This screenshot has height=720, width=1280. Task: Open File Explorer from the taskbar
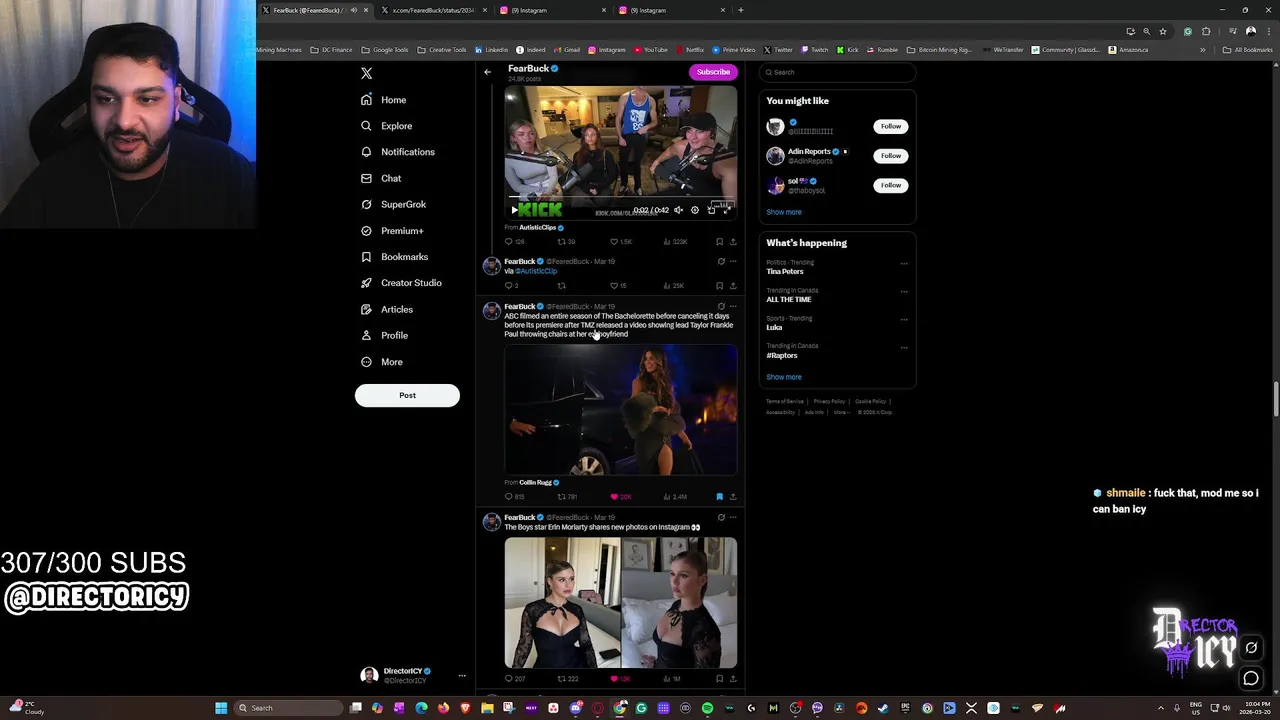click(x=487, y=708)
